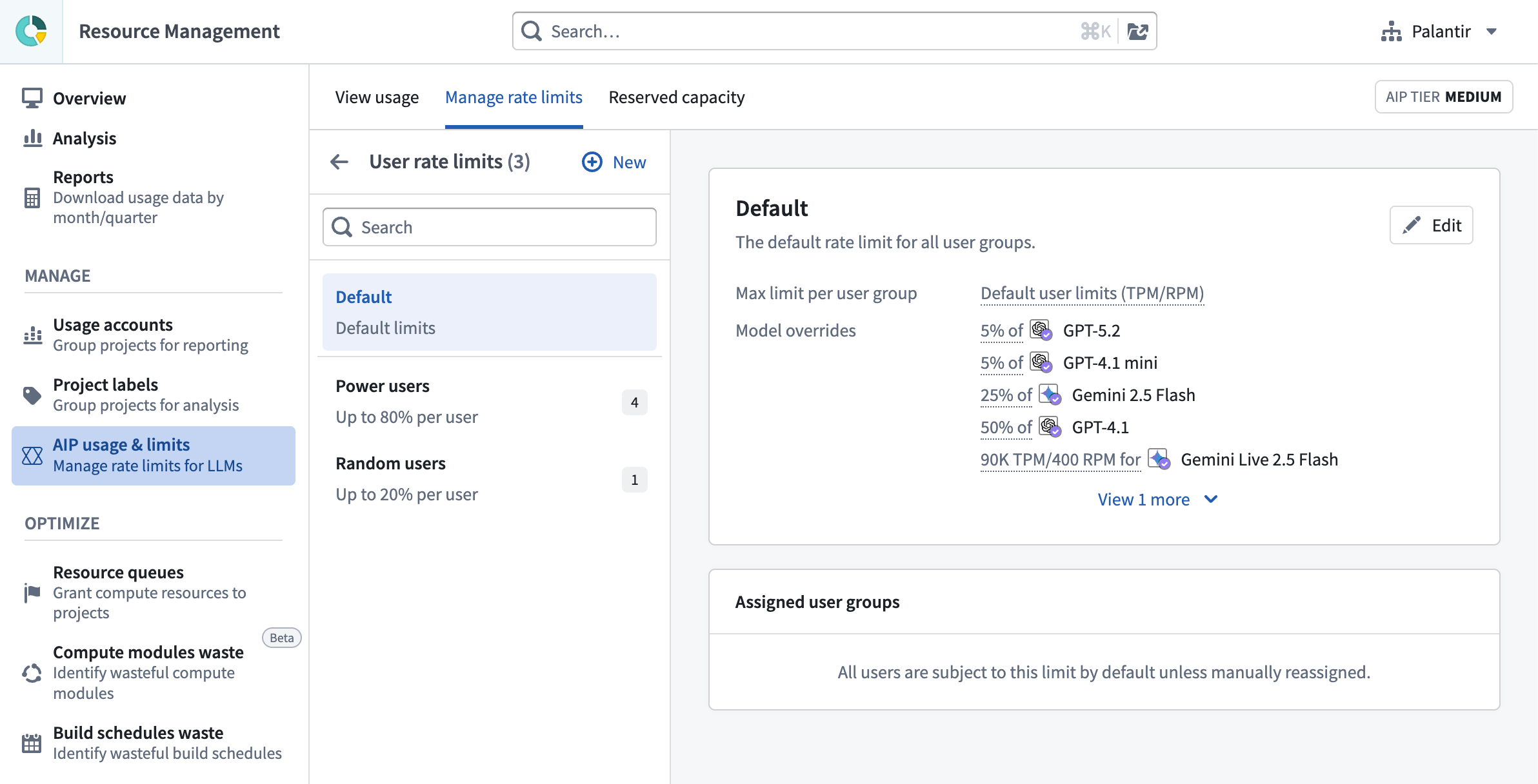Click the Assigned user groups heading
1538x784 pixels.
[817, 602]
